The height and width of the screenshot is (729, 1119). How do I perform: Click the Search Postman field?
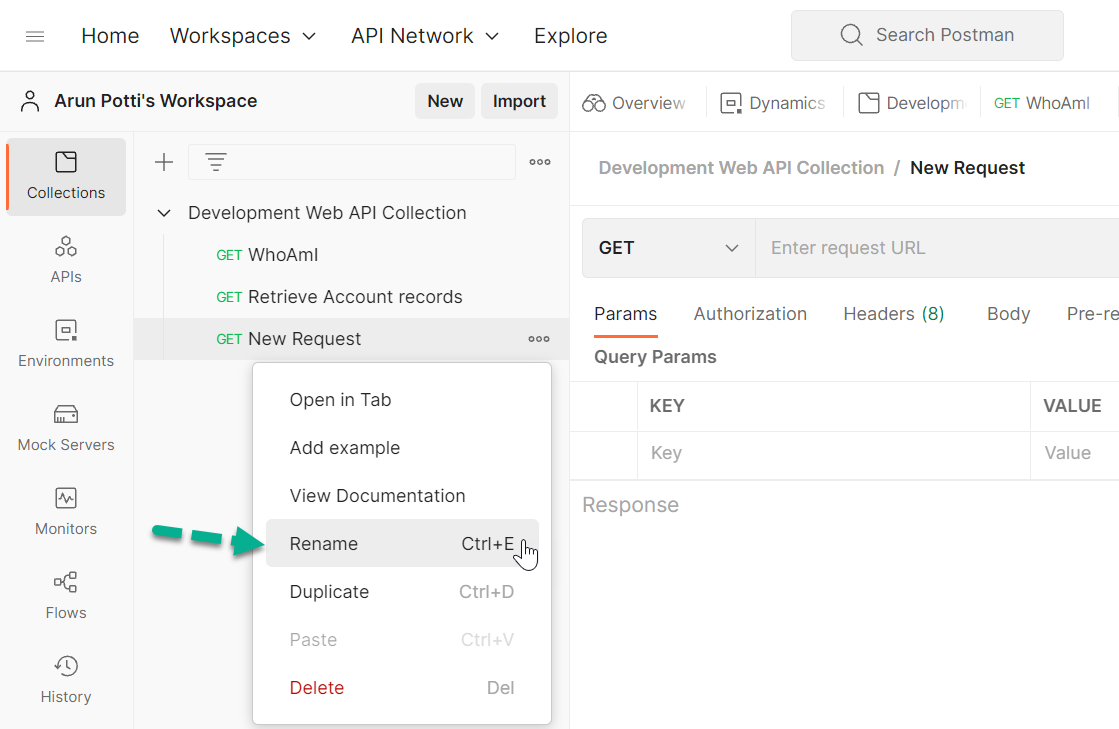pyautogui.click(x=927, y=35)
